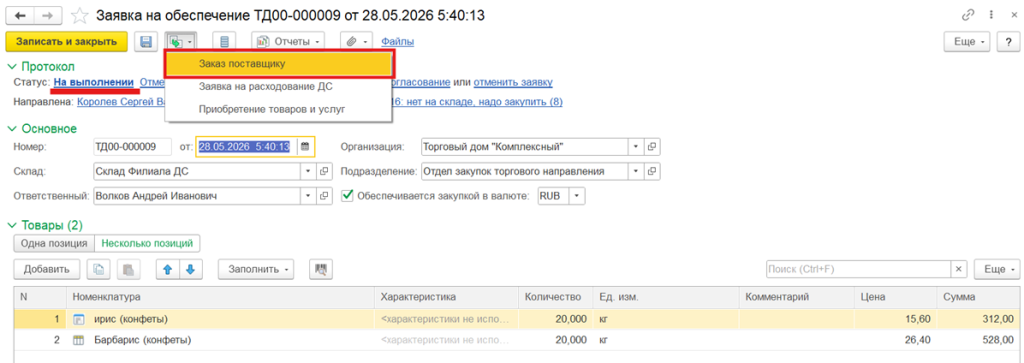Expand the Организация dropdown list
This screenshot has width=1024, height=363.
(x=637, y=146)
